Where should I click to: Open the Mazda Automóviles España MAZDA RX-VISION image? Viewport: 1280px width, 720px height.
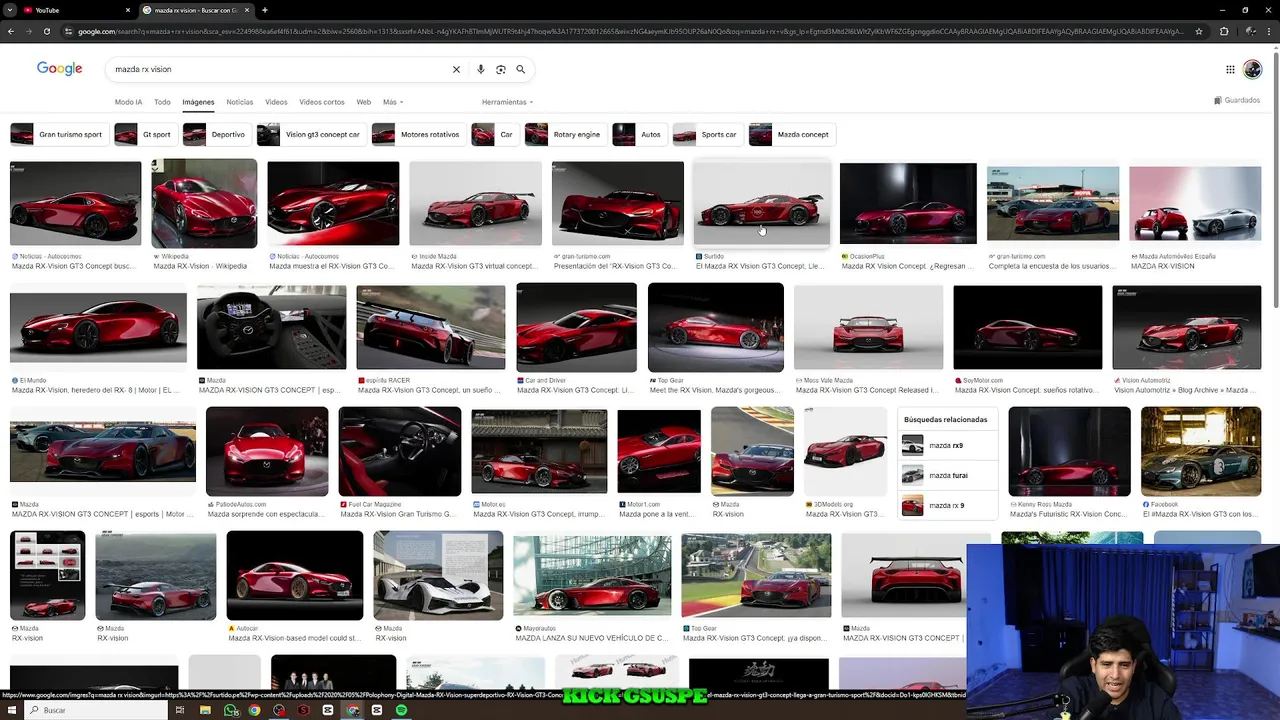[x=1195, y=203]
